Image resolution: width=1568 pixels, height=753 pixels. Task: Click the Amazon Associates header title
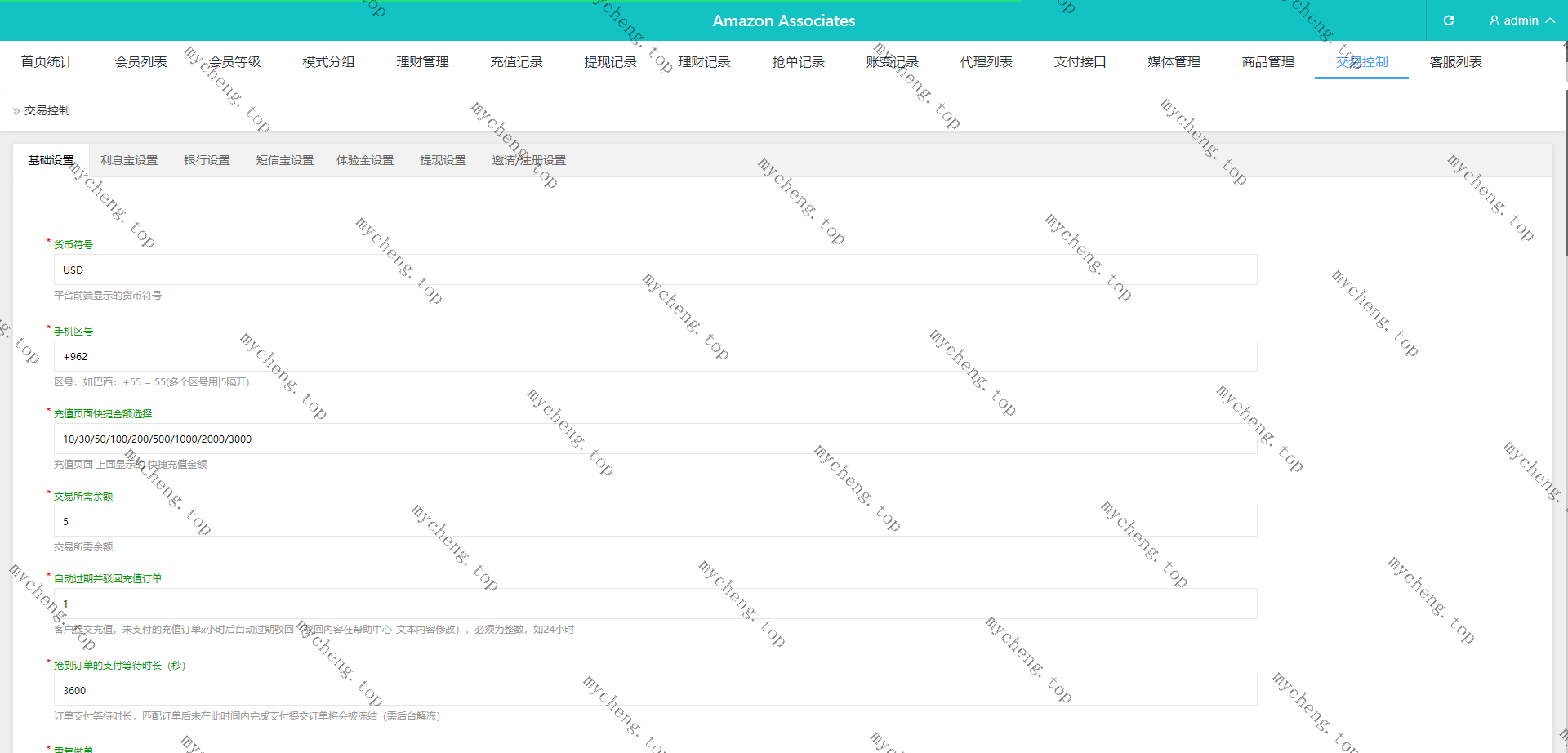coord(784,20)
